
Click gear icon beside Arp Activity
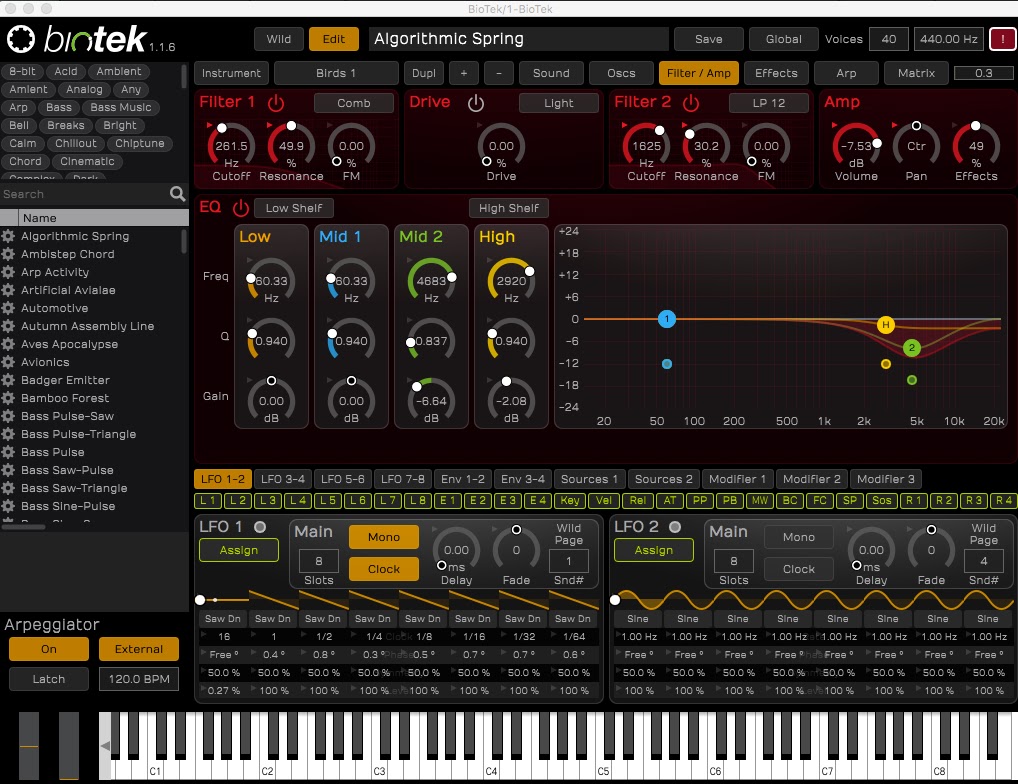[8, 272]
